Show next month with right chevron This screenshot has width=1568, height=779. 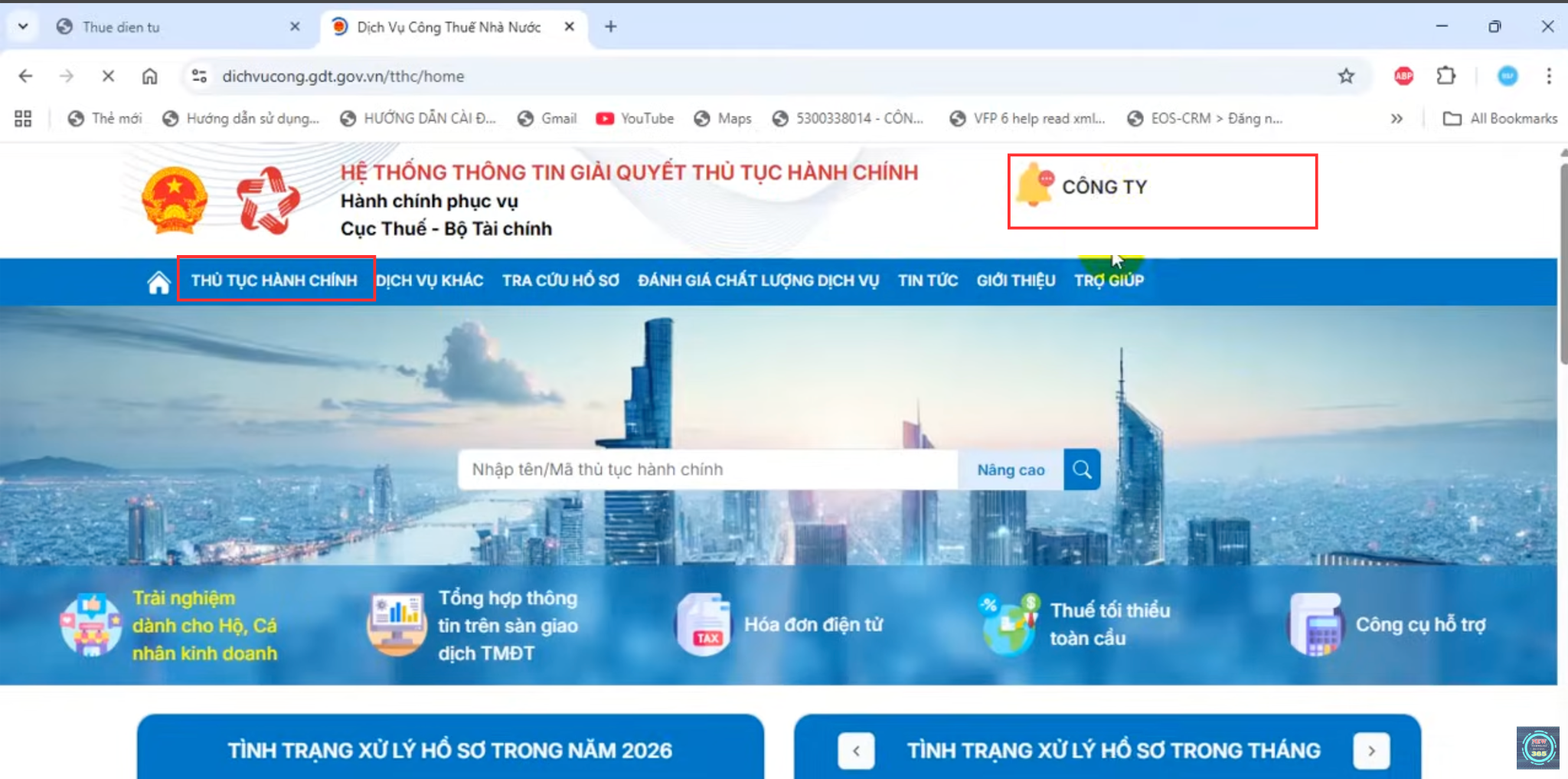[1371, 751]
